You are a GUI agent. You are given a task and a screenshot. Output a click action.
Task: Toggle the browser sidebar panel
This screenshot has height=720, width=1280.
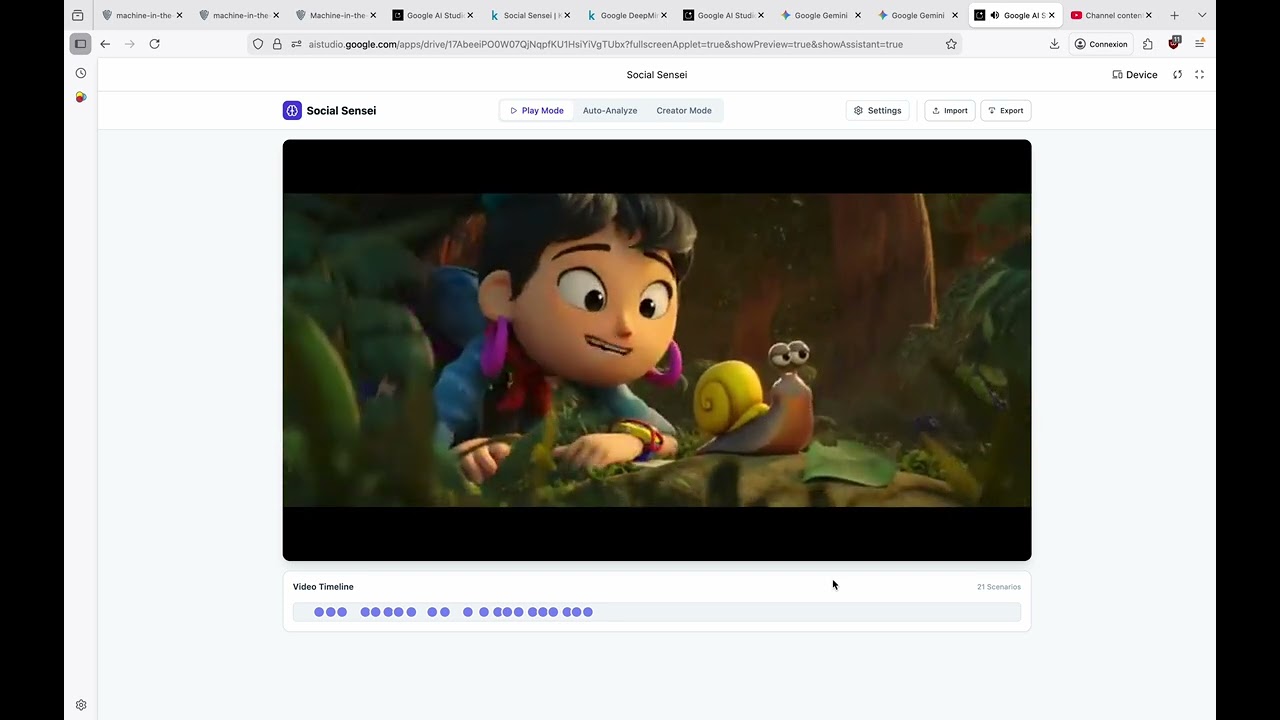(x=81, y=44)
